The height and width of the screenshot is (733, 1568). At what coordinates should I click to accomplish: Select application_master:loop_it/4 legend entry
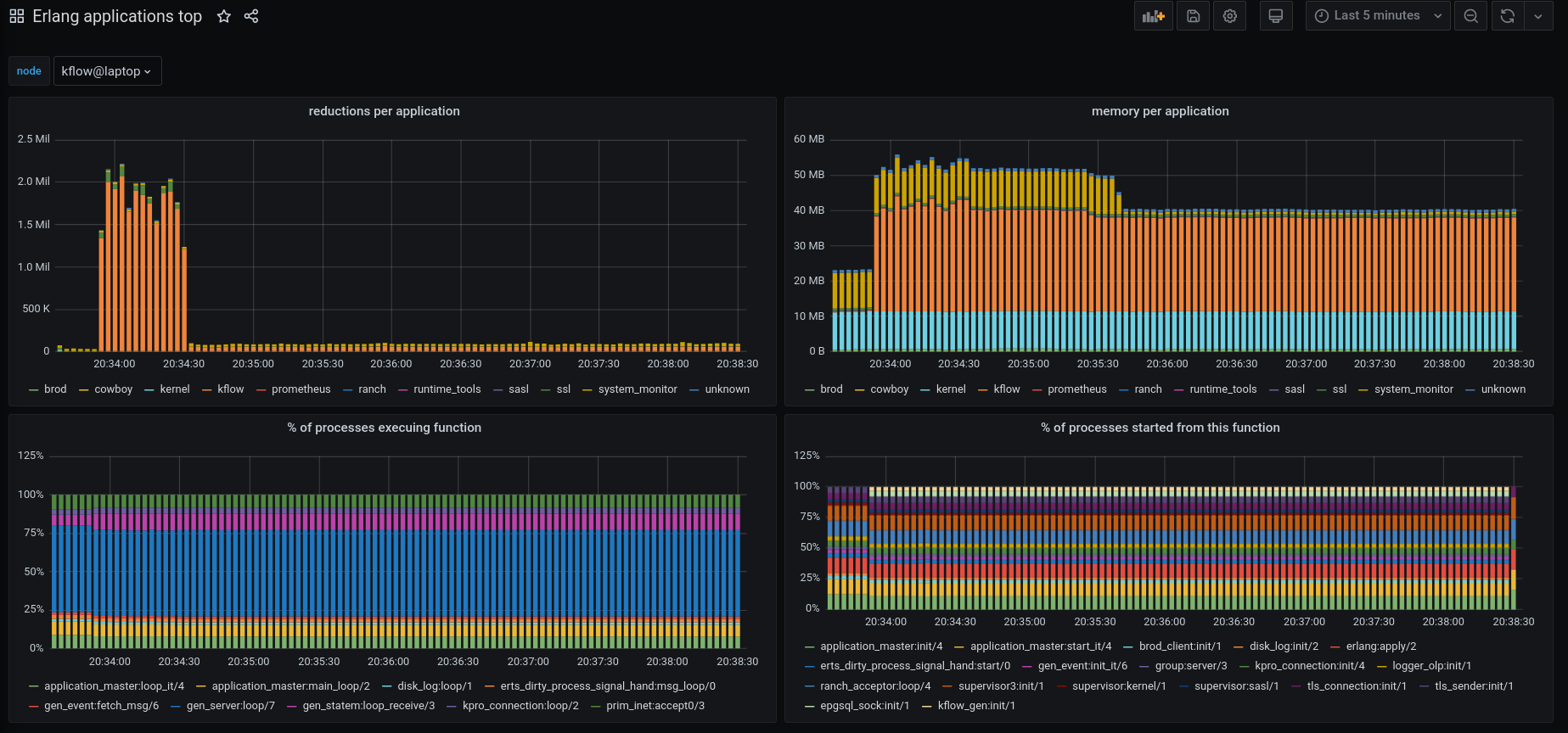pos(114,686)
